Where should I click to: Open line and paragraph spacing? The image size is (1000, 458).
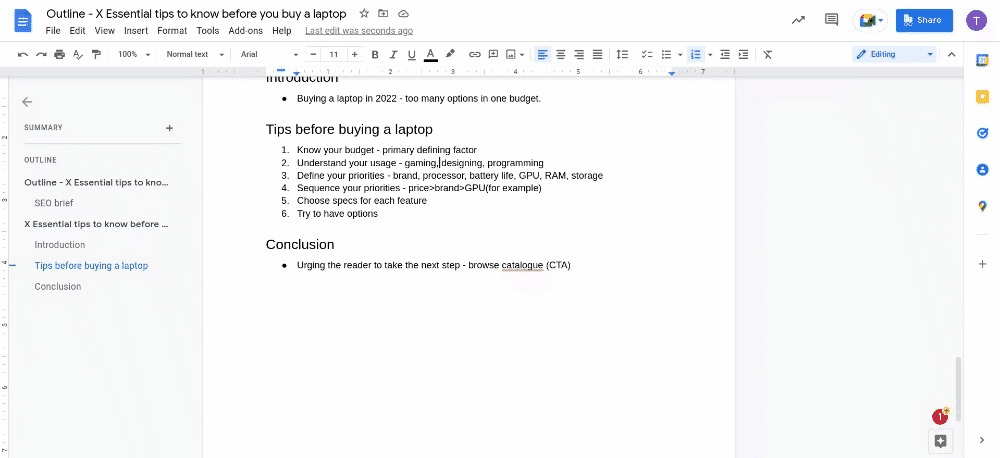[x=622, y=55]
